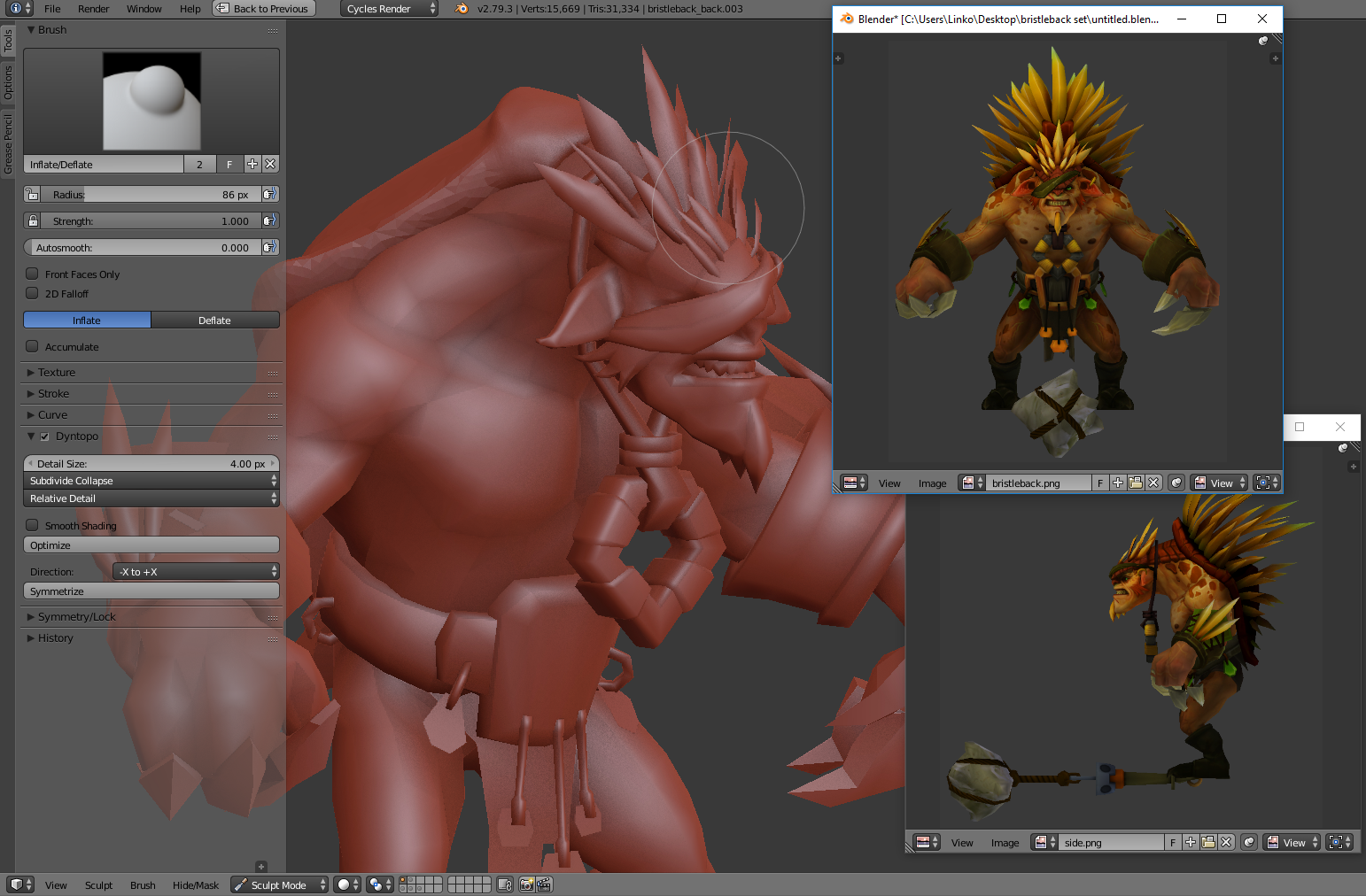Toggle fake user F for Inflate/Deflate brush
The height and width of the screenshot is (896, 1366).
[229, 164]
